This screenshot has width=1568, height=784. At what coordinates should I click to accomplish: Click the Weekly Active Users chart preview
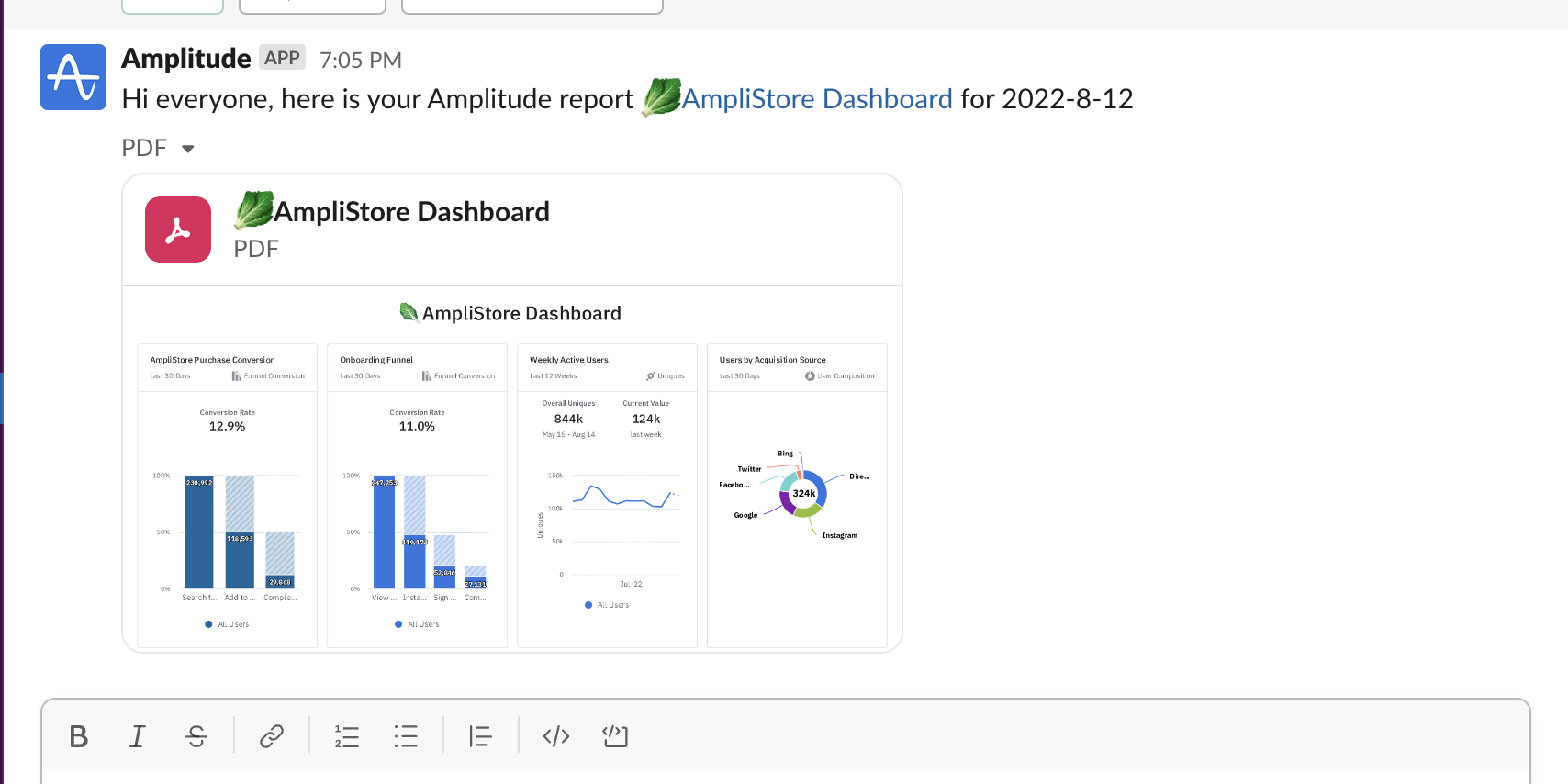(x=608, y=496)
